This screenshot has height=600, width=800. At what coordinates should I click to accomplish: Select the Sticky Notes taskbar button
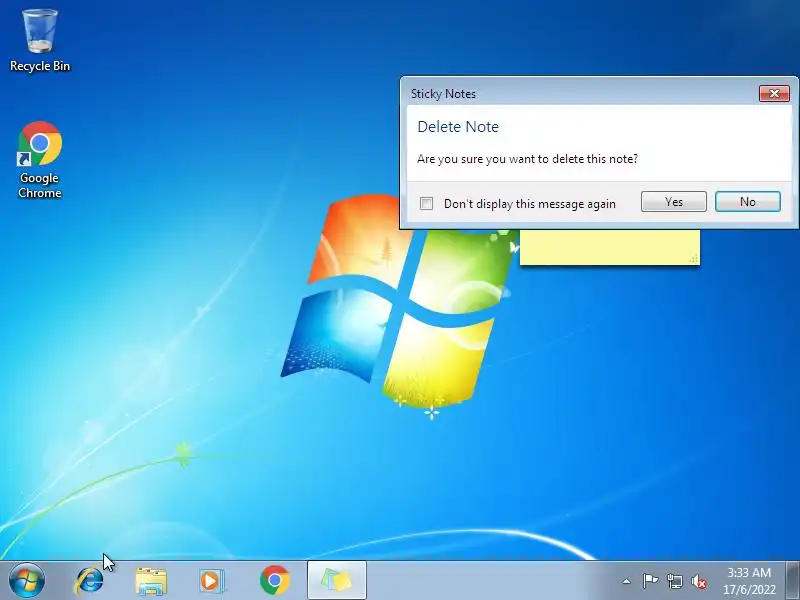point(337,580)
